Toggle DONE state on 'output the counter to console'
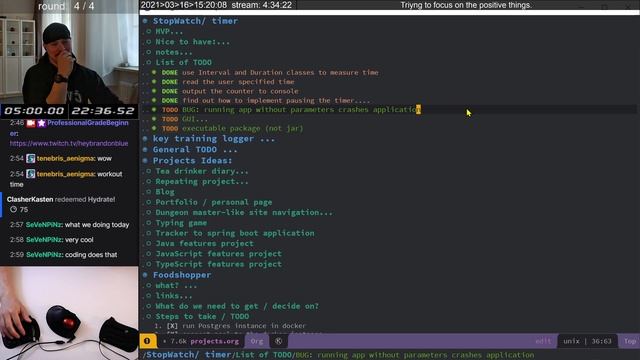The width and height of the screenshot is (640, 360). click(169, 91)
